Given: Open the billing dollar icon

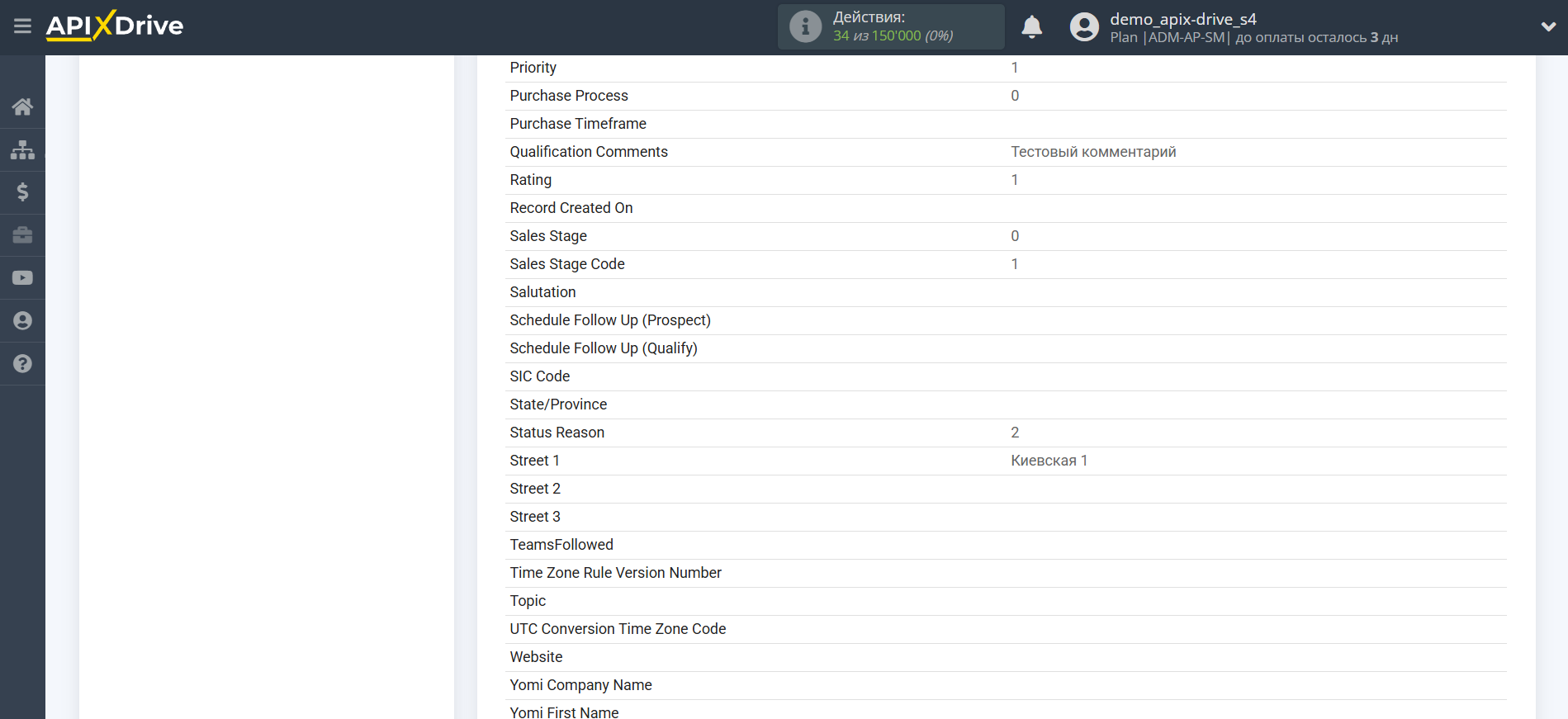Looking at the screenshot, I should pyautogui.click(x=22, y=192).
